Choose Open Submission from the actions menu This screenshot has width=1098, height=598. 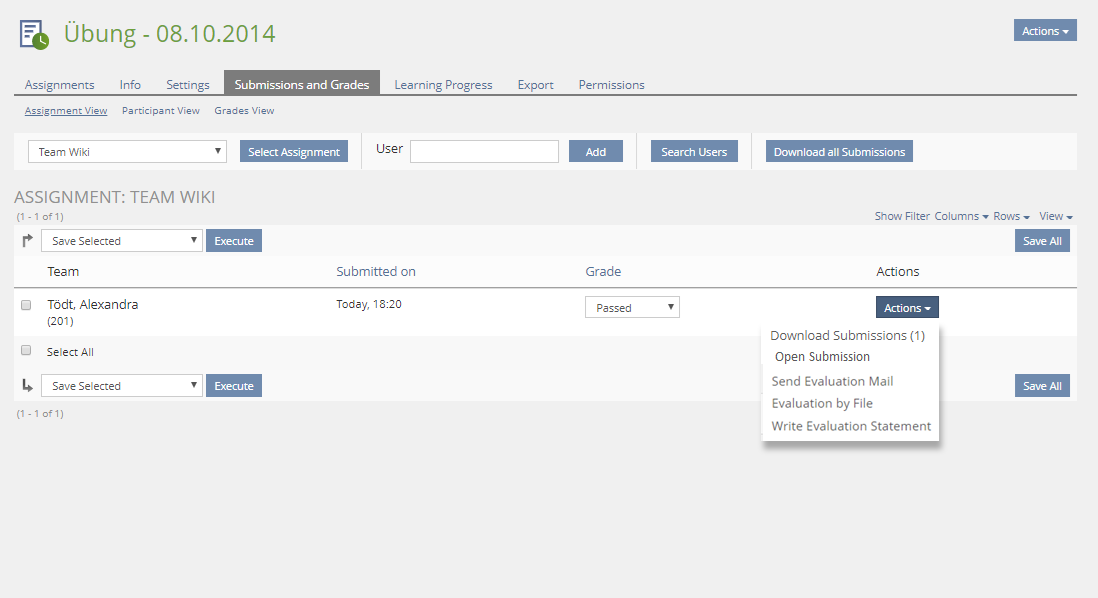pyautogui.click(x=822, y=357)
